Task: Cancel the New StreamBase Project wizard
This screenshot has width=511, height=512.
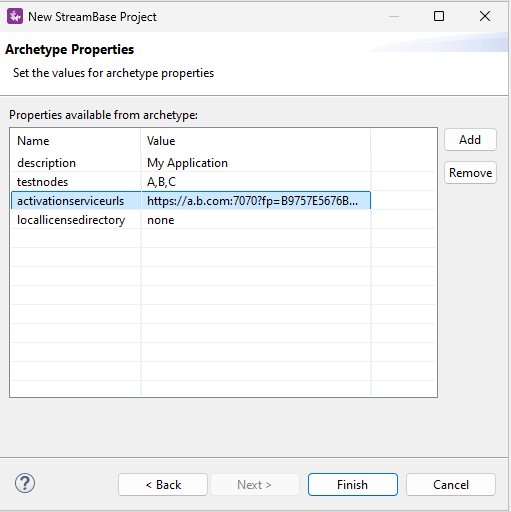Action: point(451,485)
